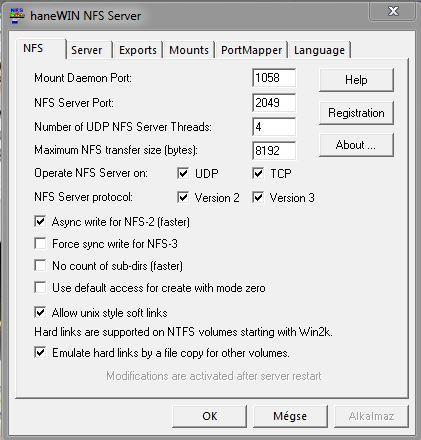Click the 'NFS Server protocol:' label
This screenshot has height=440, width=421.
coord(83,197)
